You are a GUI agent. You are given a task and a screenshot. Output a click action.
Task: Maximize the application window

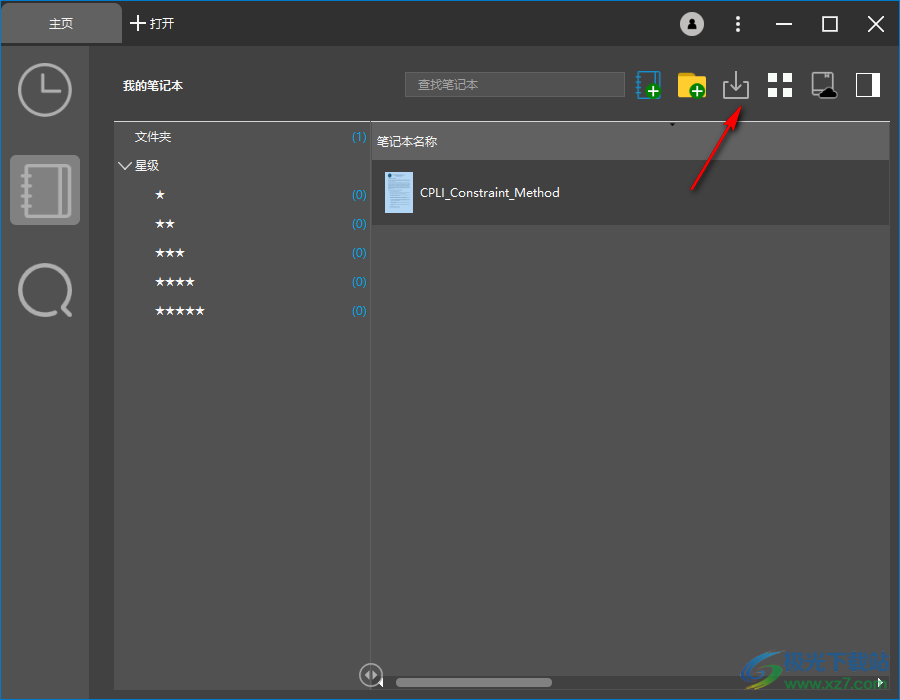tap(829, 24)
